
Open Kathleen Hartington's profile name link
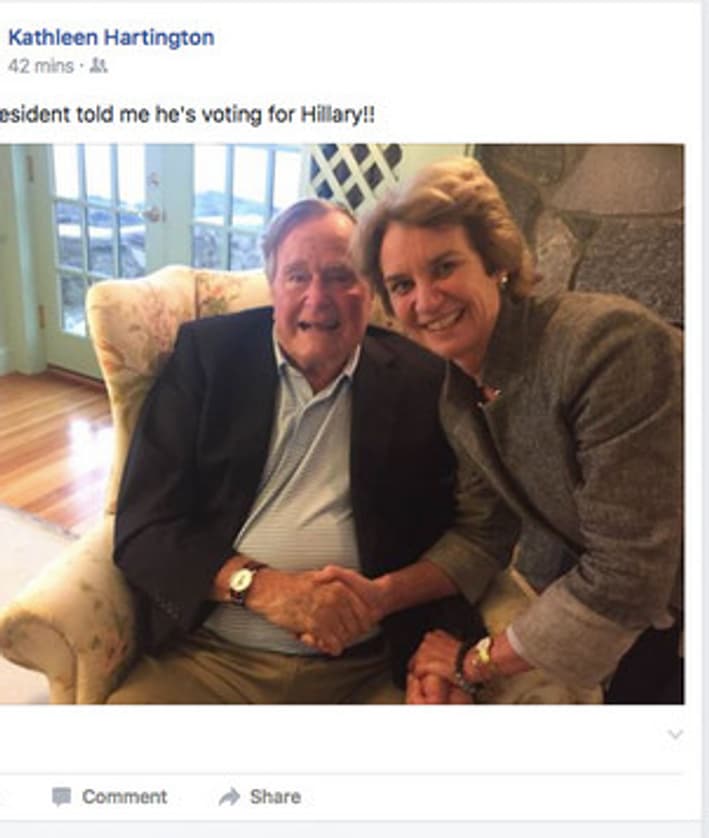(111, 37)
